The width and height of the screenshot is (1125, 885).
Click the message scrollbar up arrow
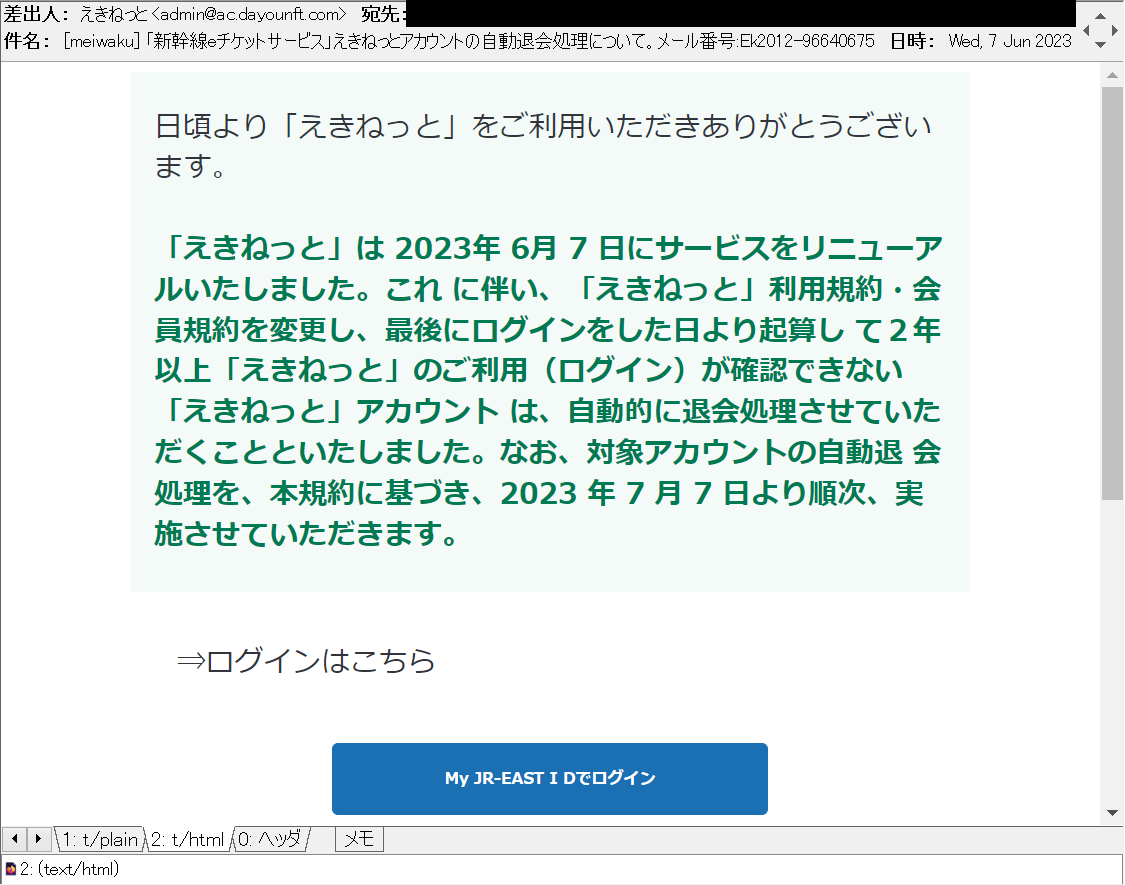(1112, 75)
